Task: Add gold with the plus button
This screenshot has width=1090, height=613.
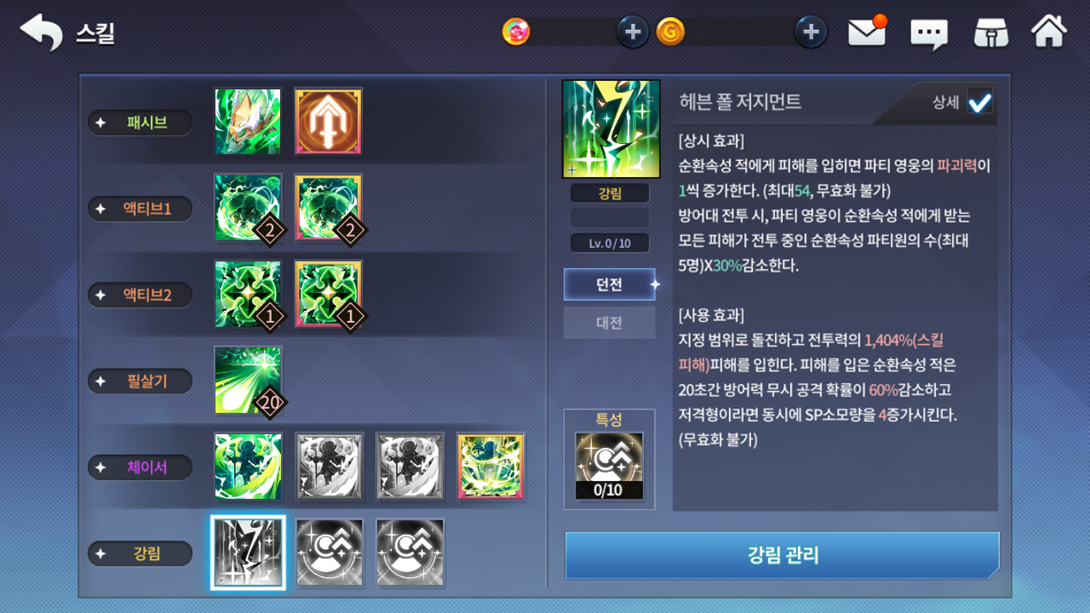Action: pyautogui.click(x=811, y=32)
